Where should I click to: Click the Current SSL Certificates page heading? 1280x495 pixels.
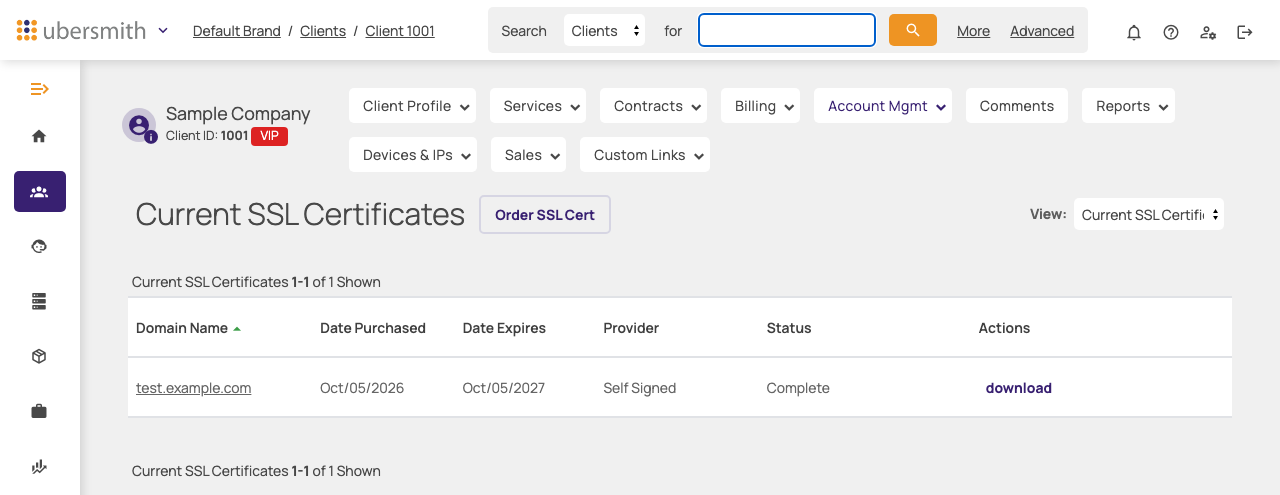point(300,214)
